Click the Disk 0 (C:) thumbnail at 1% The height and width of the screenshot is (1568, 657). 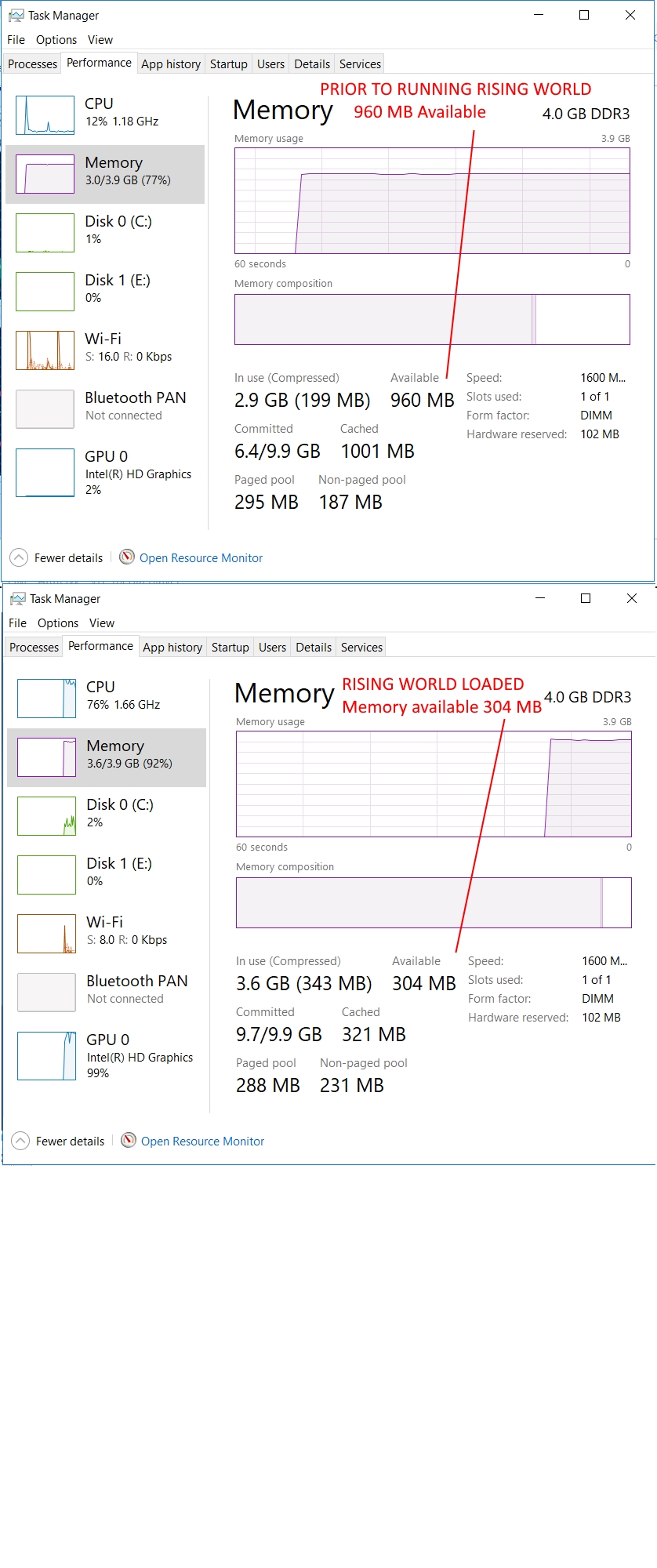pyautogui.click(x=45, y=233)
